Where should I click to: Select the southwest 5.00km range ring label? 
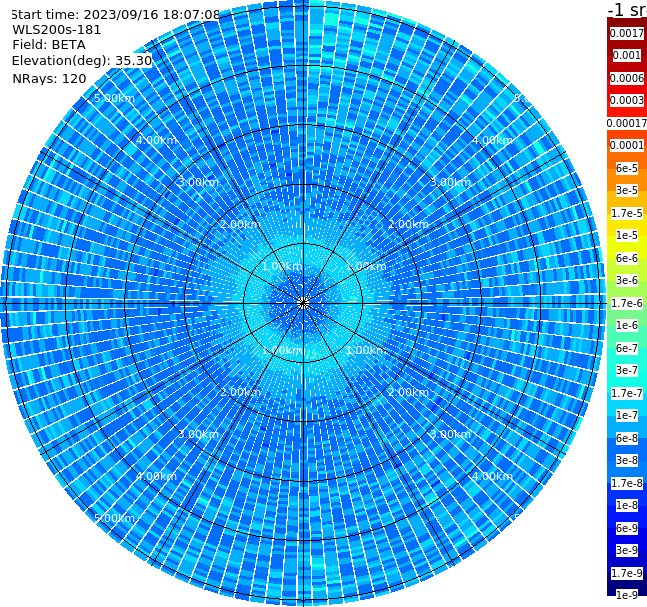pos(114,518)
